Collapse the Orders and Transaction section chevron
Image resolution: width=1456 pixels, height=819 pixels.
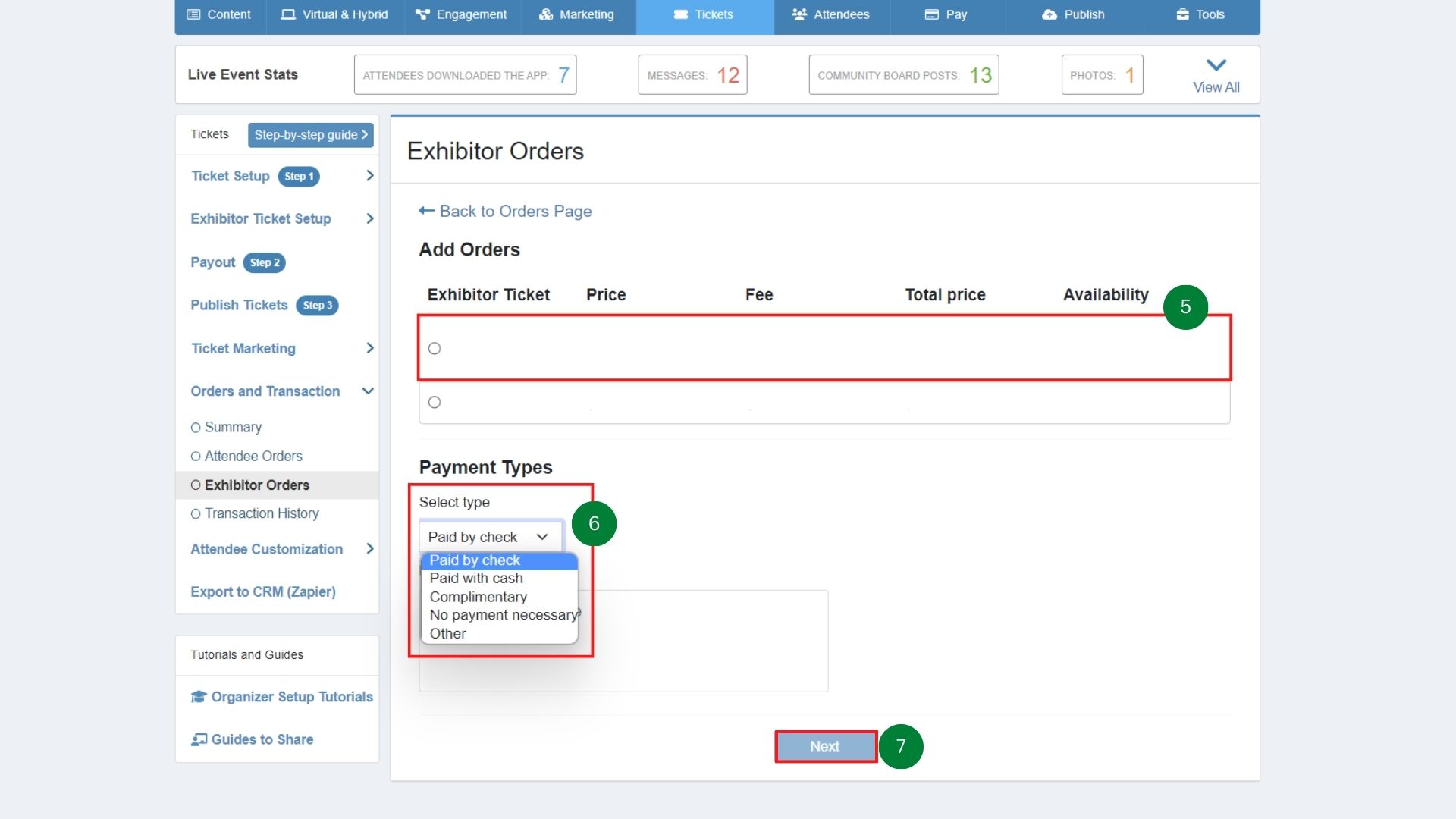(369, 391)
